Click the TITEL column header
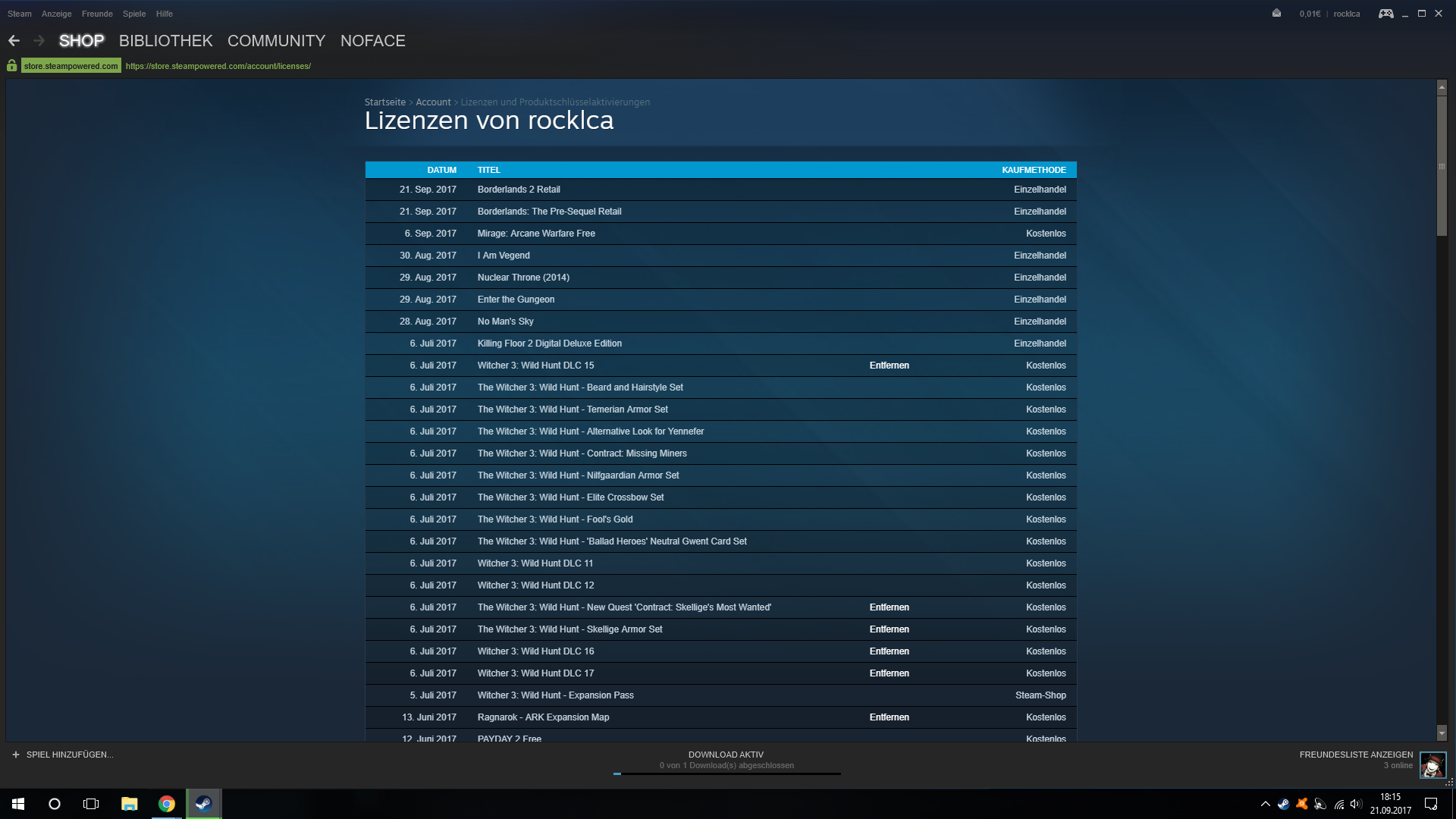 [488, 170]
